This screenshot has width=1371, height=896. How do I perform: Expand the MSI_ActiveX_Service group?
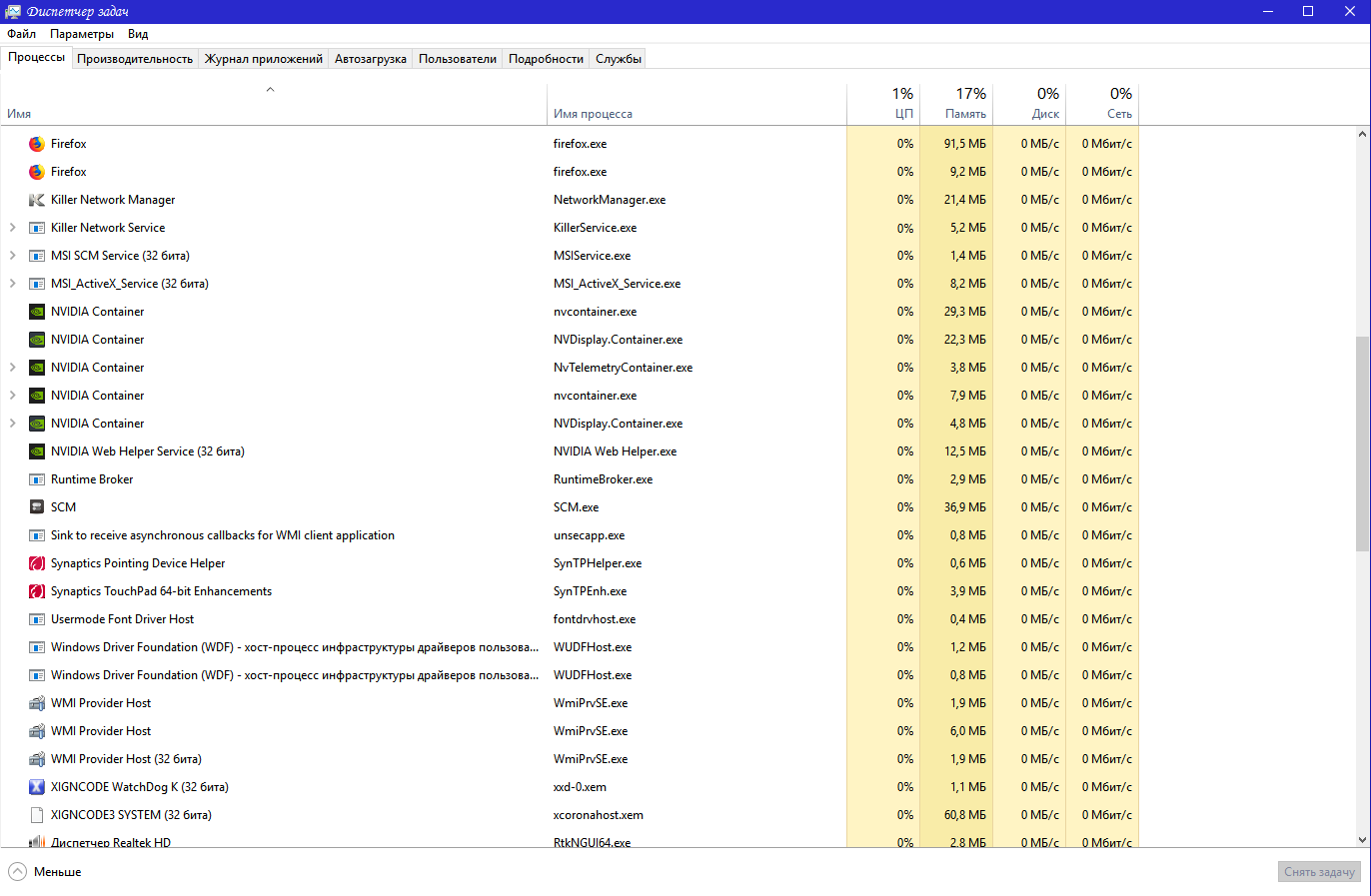point(12,284)
